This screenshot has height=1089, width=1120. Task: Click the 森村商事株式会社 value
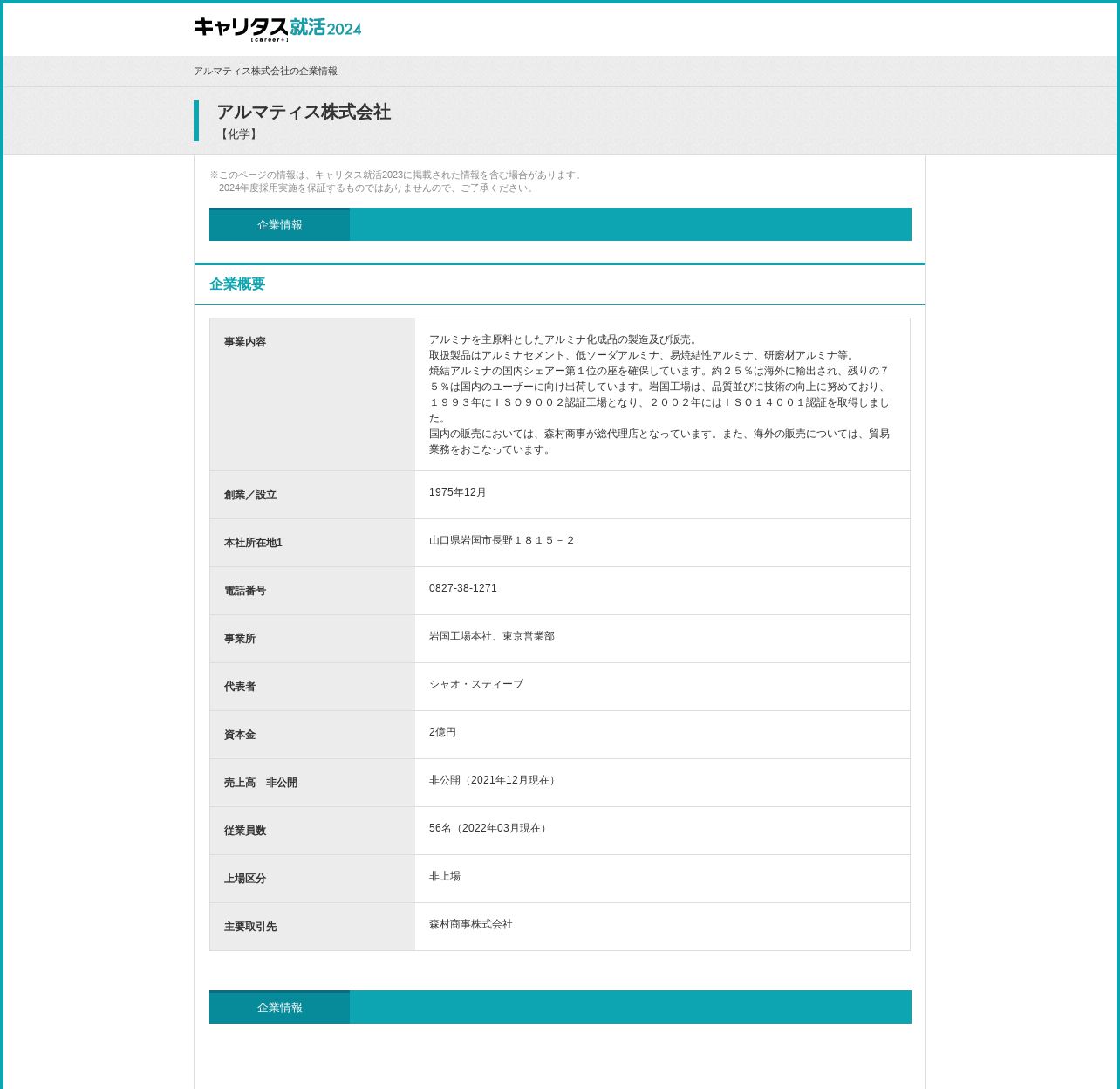point(471,924)
